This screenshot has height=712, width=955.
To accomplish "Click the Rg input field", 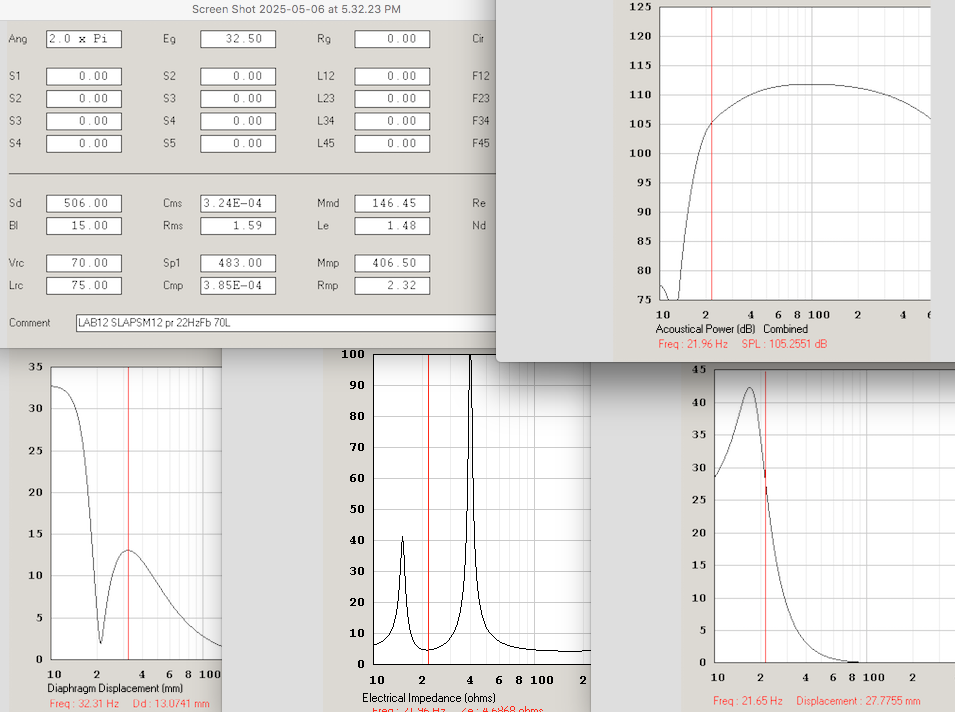I will [392, 39].
